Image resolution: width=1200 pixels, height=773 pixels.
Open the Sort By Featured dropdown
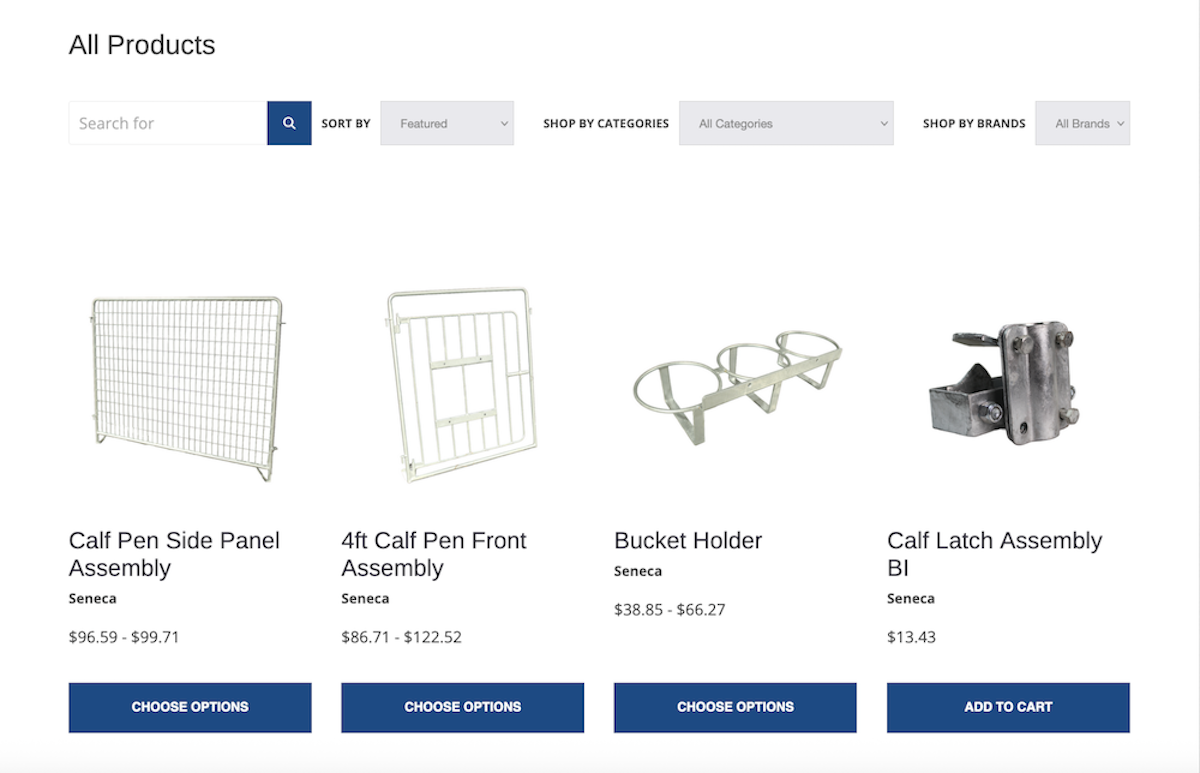[447, 123]
